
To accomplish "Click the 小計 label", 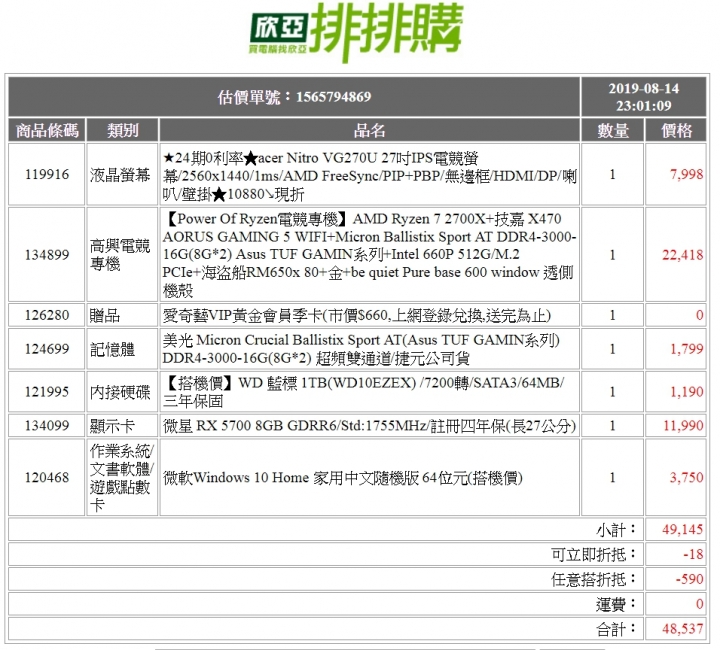I will coord(616,530).
